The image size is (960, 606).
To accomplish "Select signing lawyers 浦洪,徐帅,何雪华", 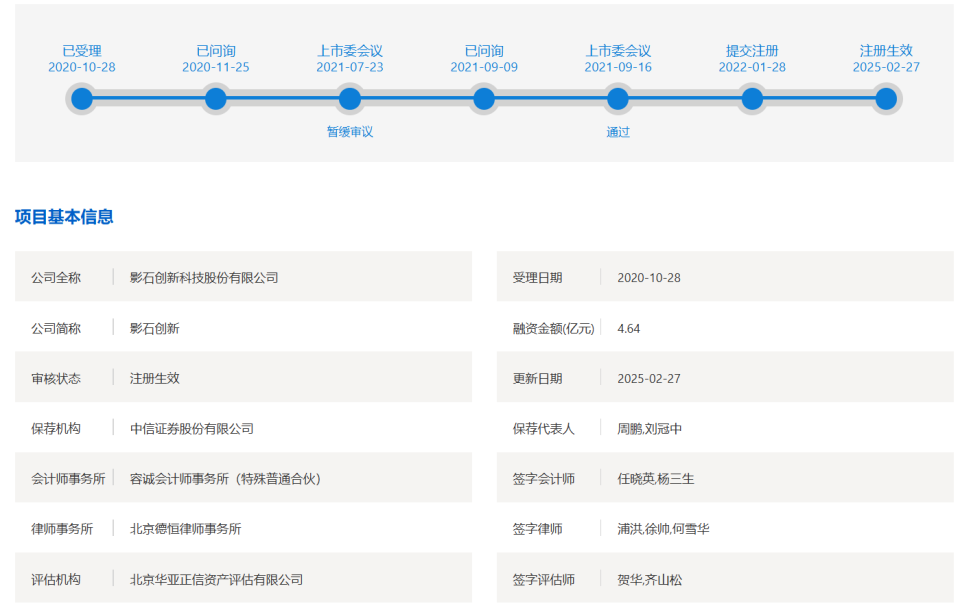I will (663, 529).
